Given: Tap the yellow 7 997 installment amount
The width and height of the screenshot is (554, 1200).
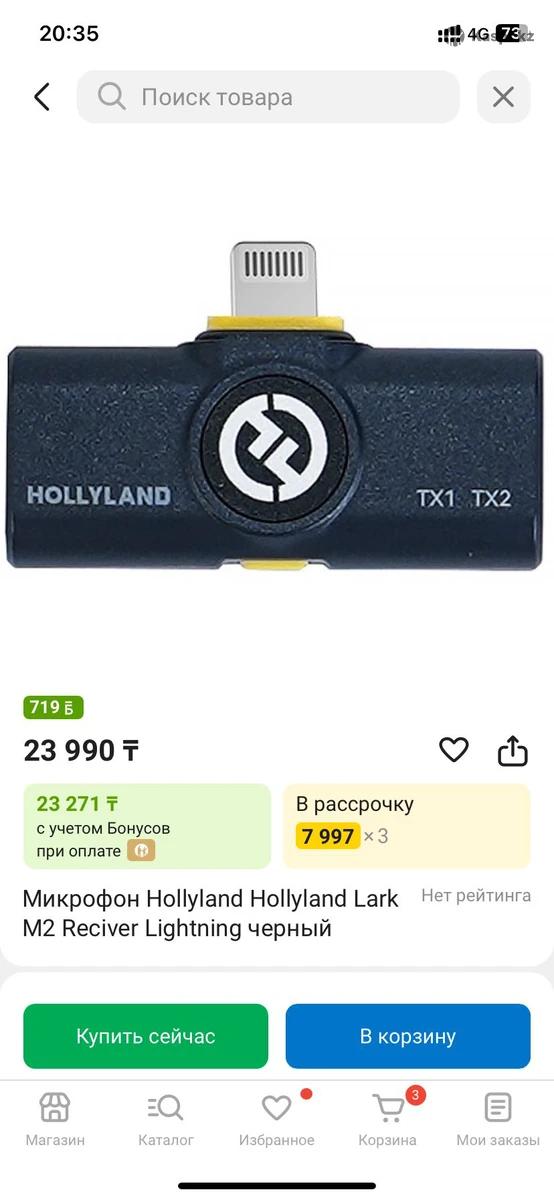Looking at the screenshot, I should tap(327, 836).
